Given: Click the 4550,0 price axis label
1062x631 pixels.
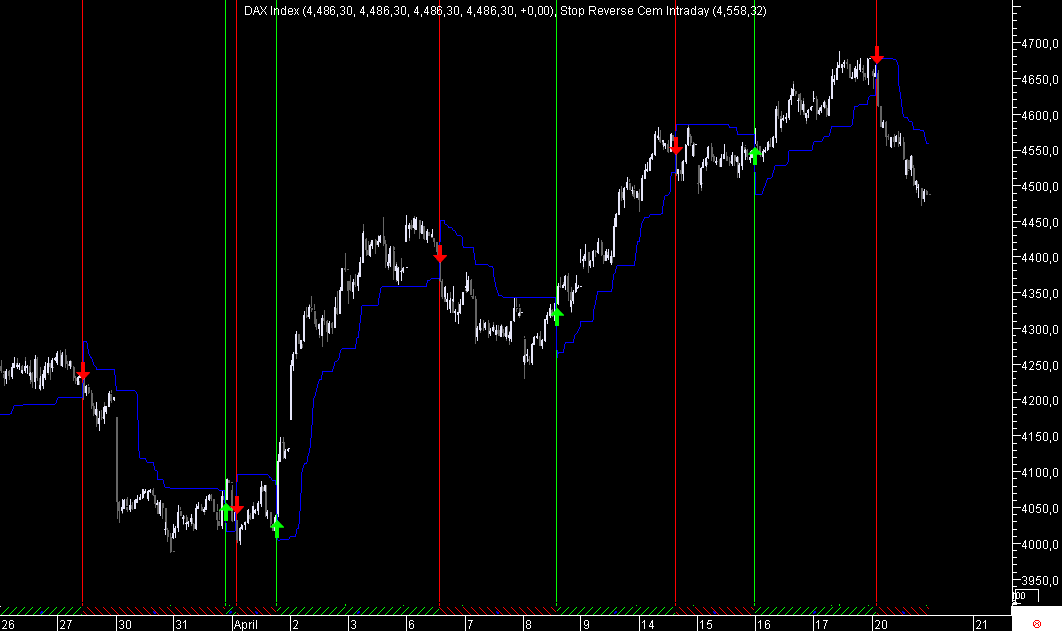Looking at the screenshot, I should point(1040,151).
